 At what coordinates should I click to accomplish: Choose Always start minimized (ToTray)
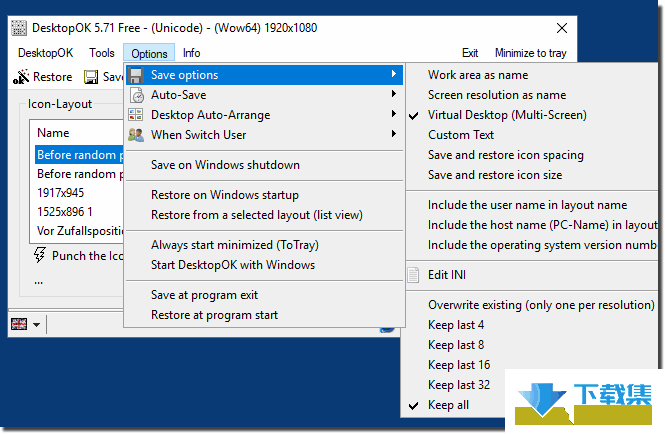coord(235,245)
